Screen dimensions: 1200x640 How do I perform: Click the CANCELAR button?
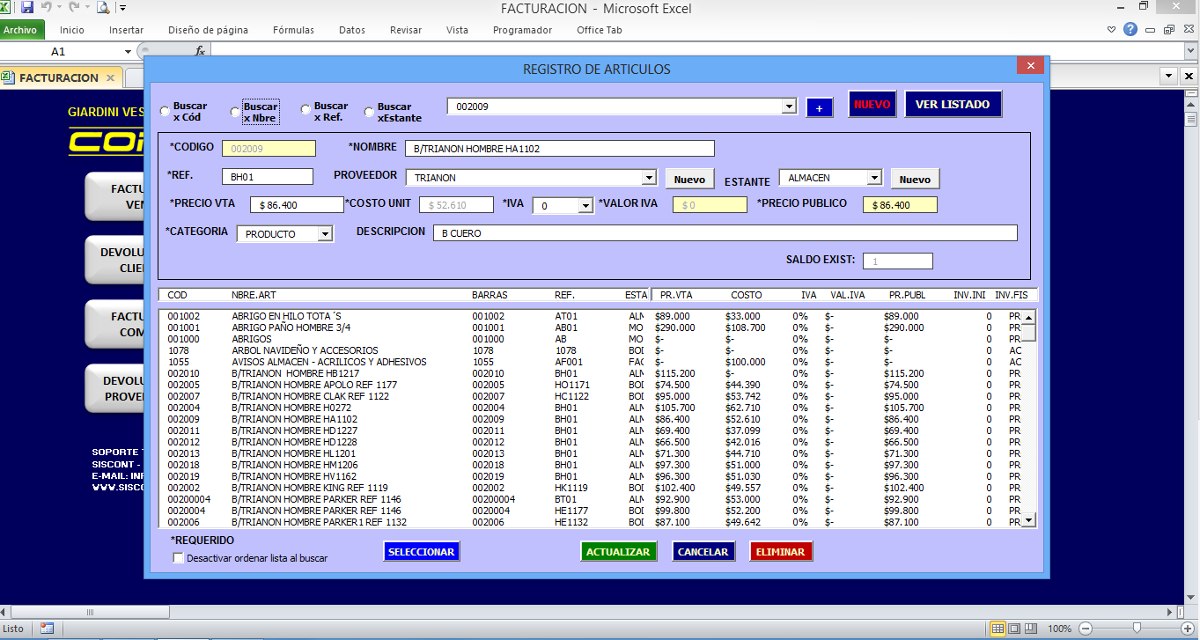703,552
